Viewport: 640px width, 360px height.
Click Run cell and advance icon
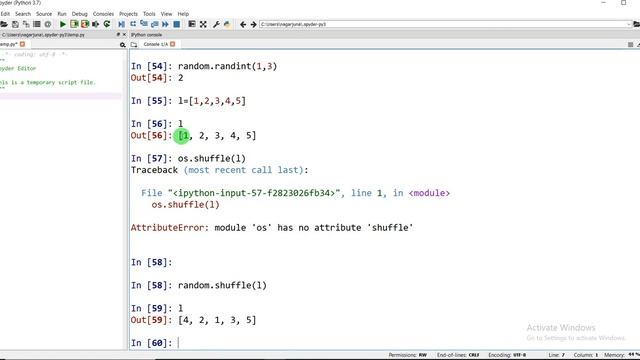click(85, 24)
